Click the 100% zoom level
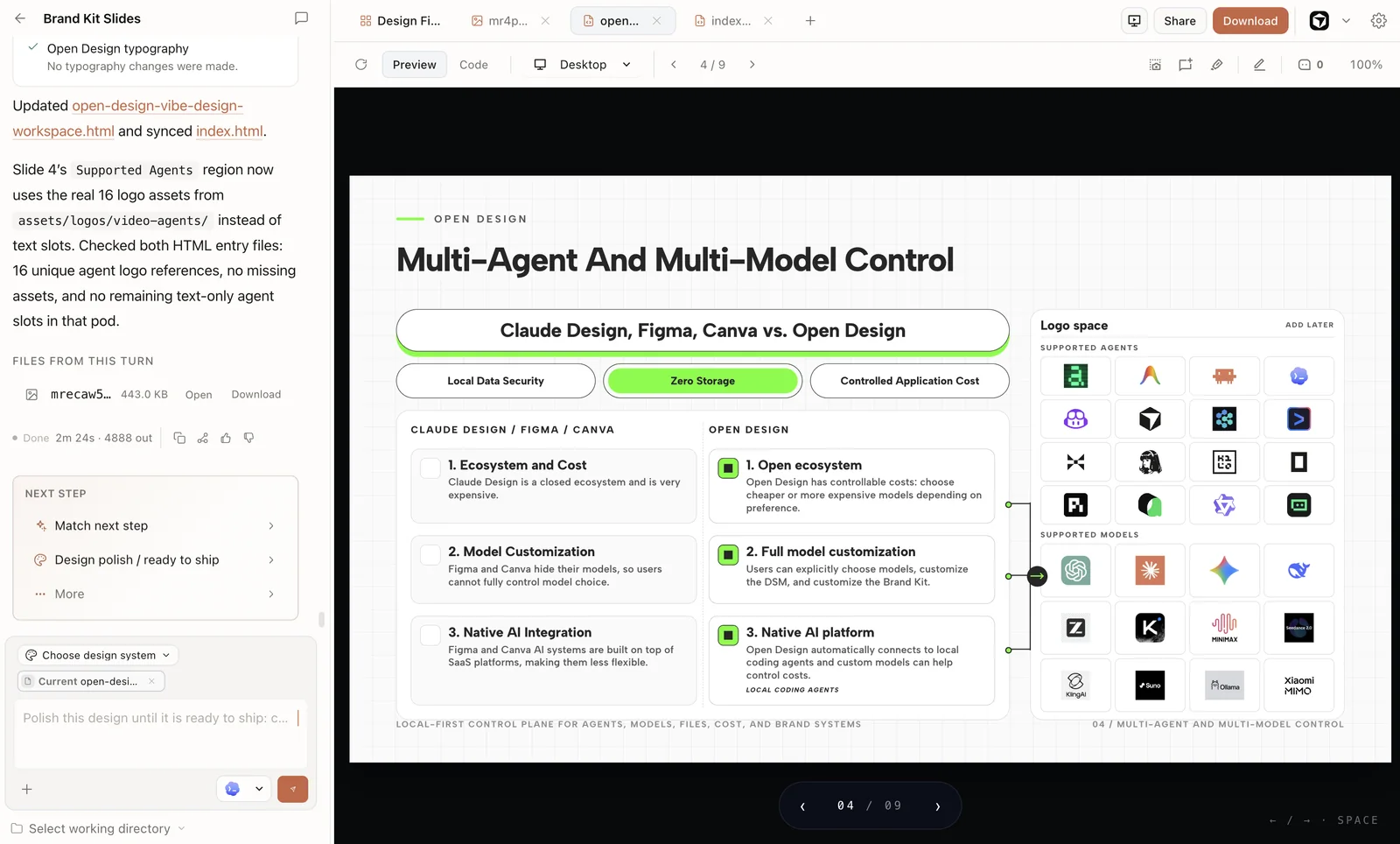 tap(1366, 65)
